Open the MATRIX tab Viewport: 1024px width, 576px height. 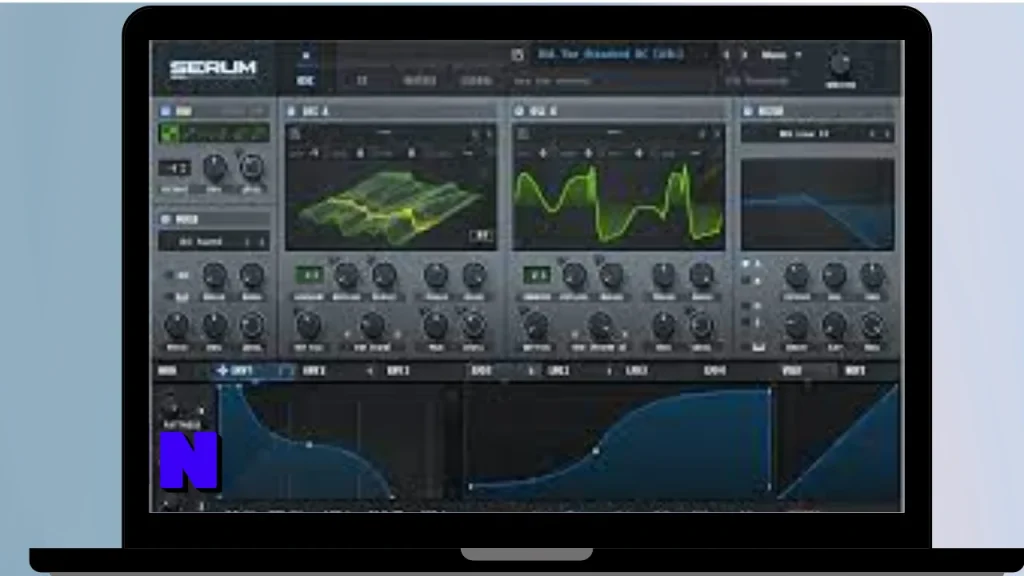[419, 80]
